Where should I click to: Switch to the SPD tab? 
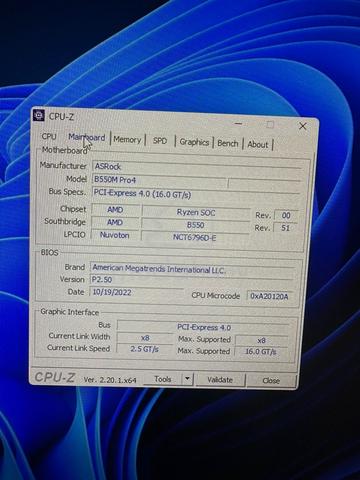(x=160, y=141)
